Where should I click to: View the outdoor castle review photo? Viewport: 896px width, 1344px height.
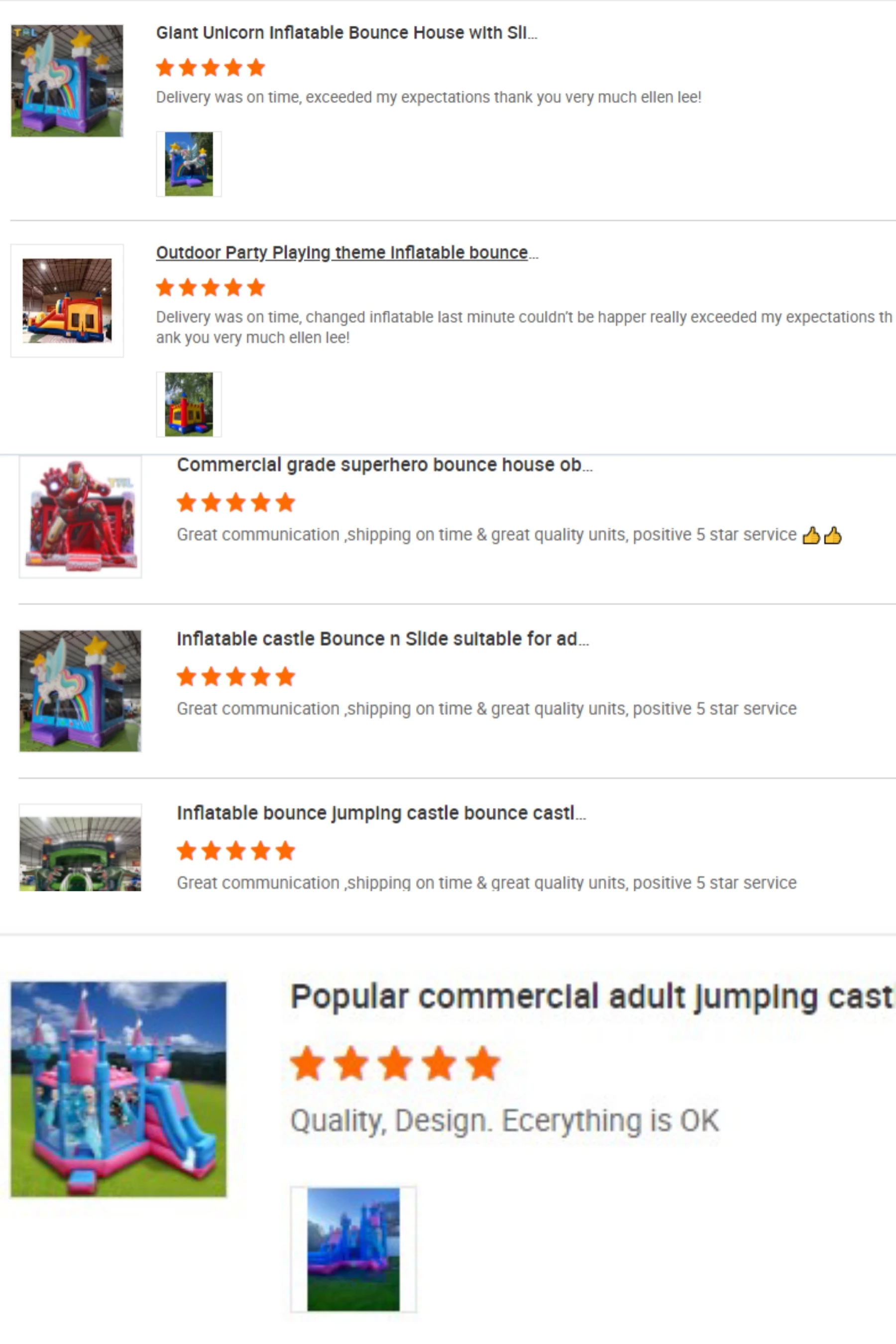(x=189, y=405)
